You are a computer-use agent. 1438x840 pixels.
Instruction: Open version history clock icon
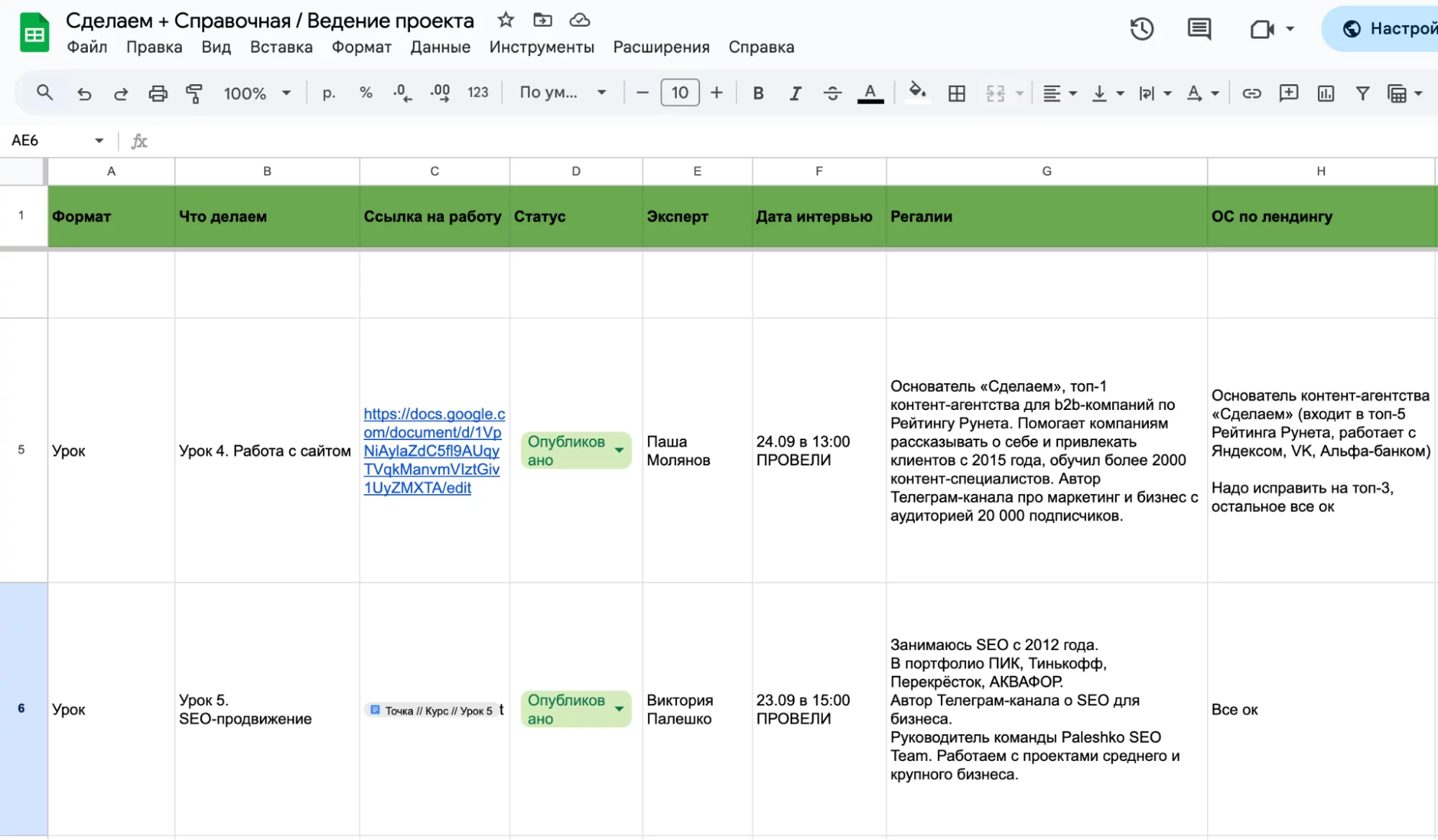(1142, 29)
